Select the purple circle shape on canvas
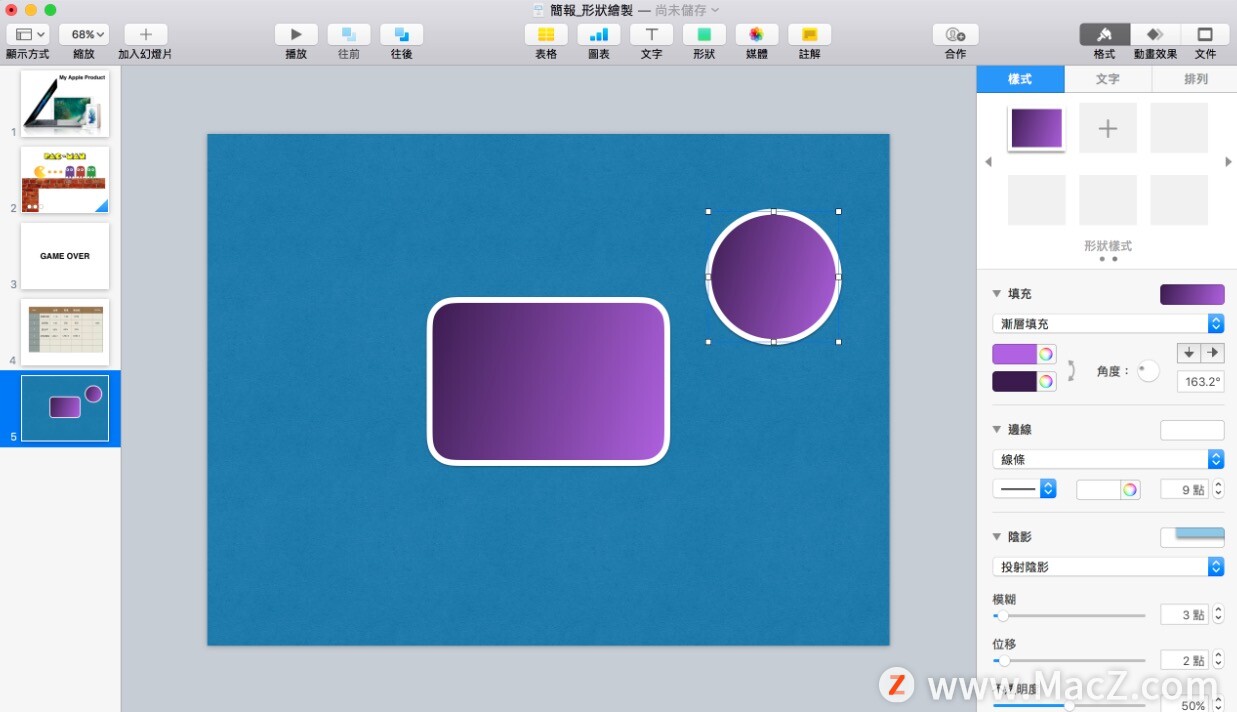Screen dimensions: 1237x712 point(773,277)
